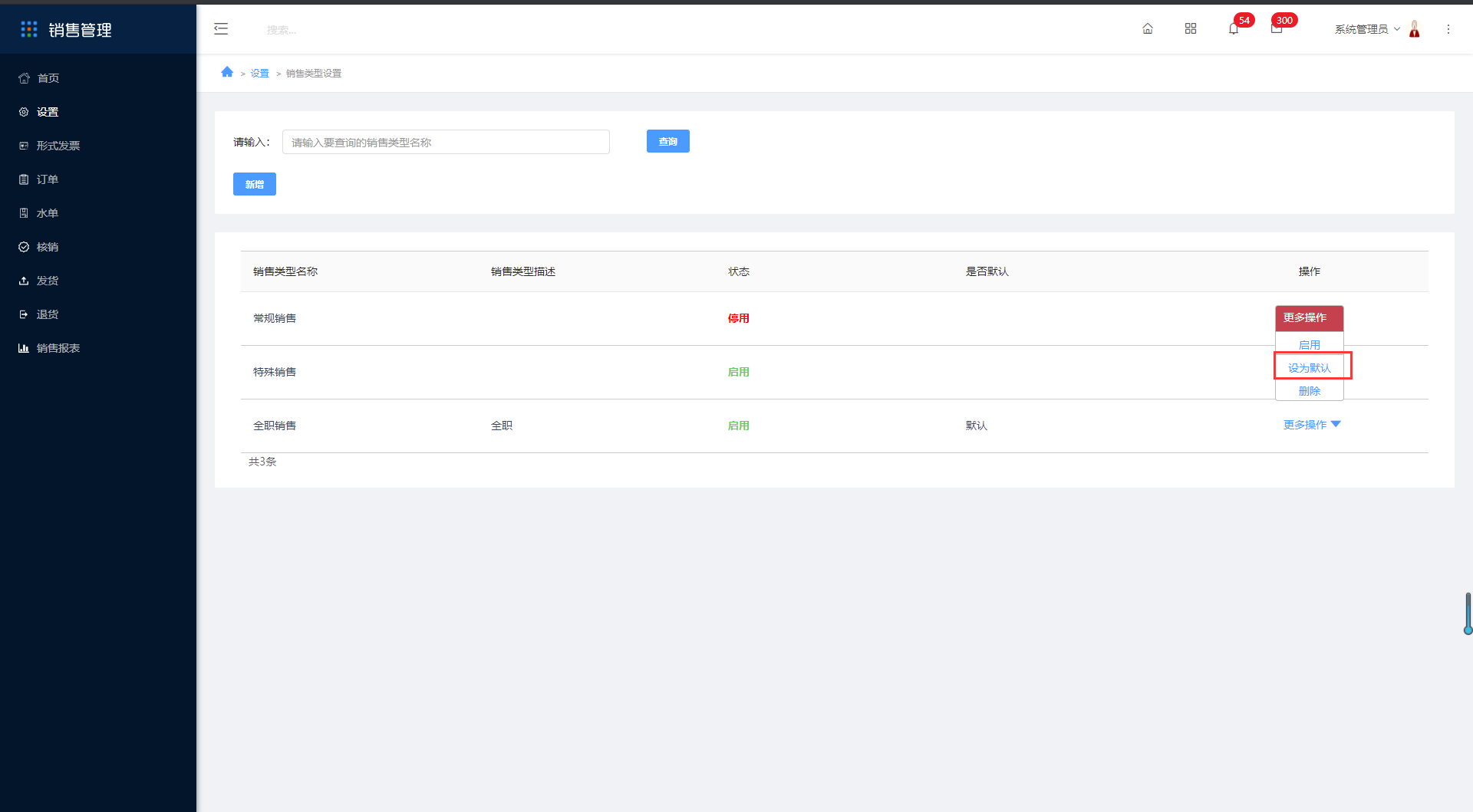This screenshot has height=812, width=1473.
Task: Click the 共3条 total count text
Action: pyautogui.click(x=262, y=462)
